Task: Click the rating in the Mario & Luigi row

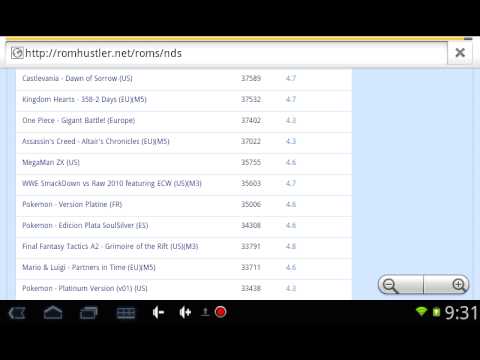Action: (291, 267)
